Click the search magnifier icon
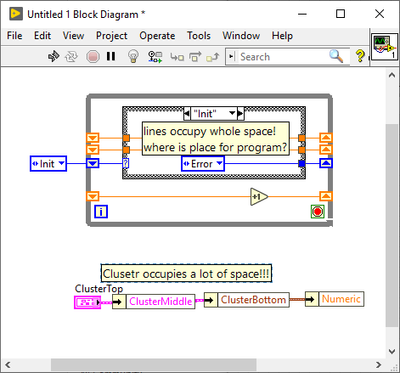The width and height of the screenshot is (400, 373). pyautogui.click(x=336, y=56)
